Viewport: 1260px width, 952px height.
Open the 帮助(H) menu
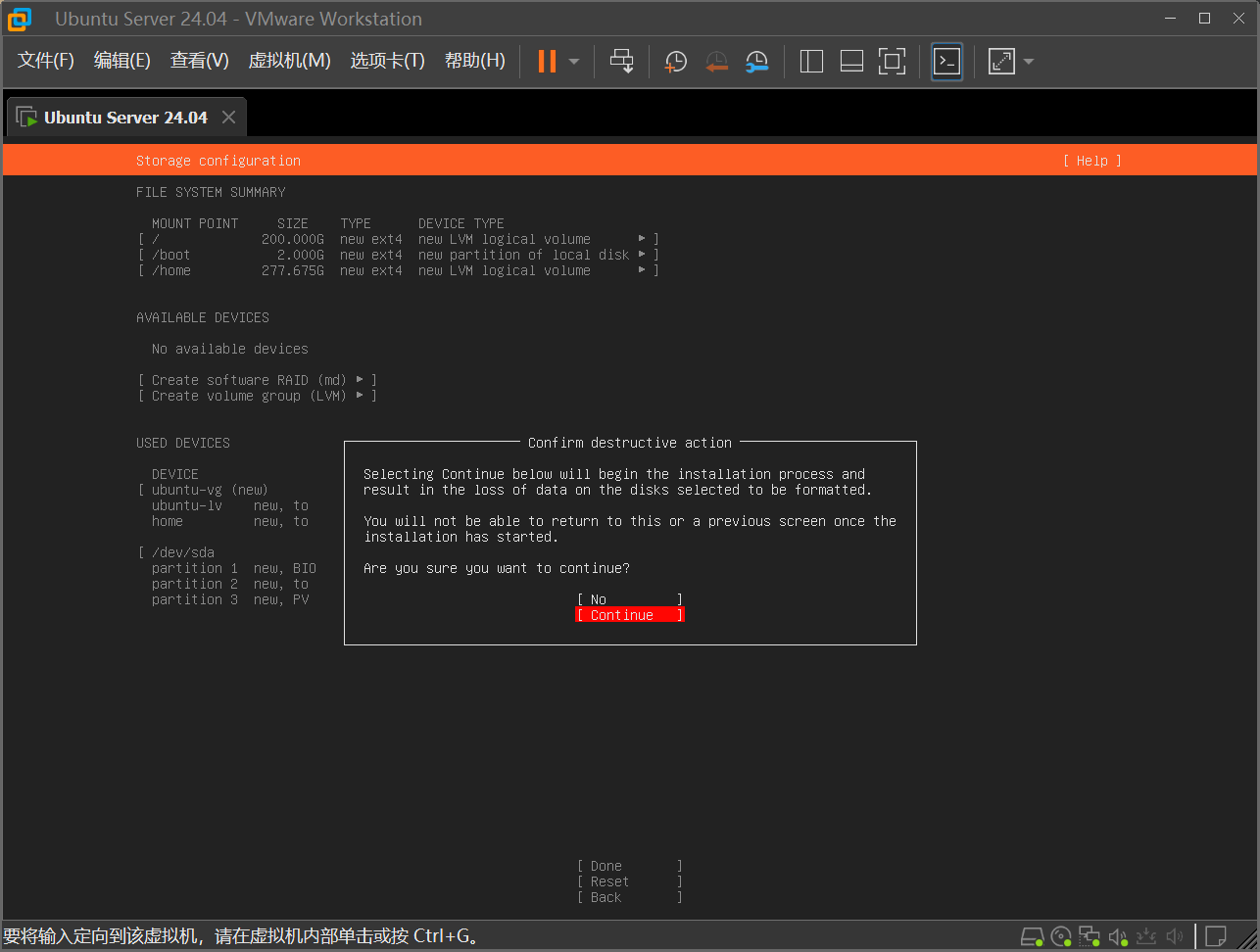(x=475, y=61)
